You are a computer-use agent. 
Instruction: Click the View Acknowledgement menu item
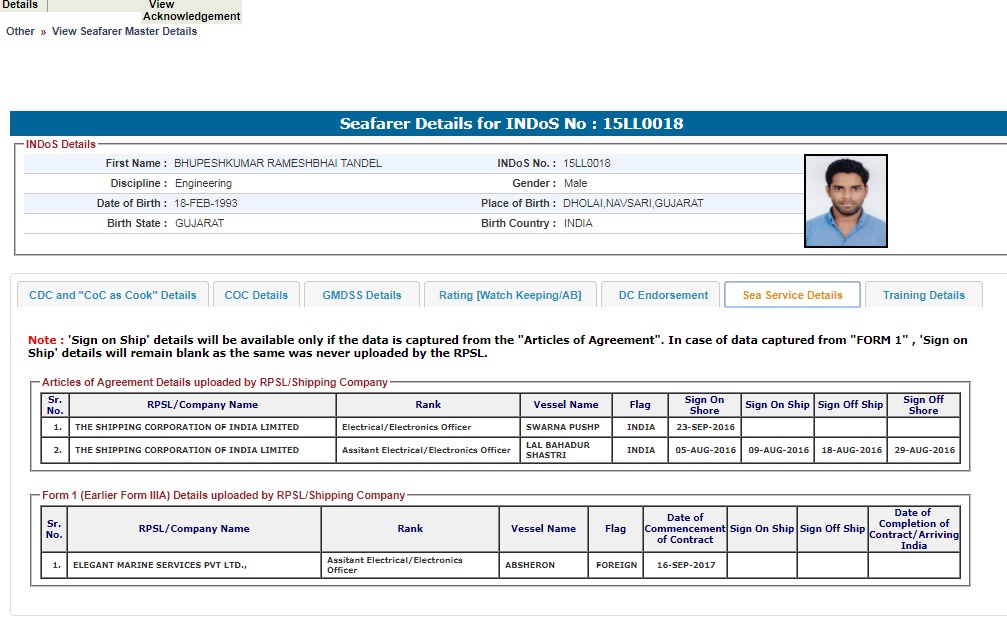(191, 11)
